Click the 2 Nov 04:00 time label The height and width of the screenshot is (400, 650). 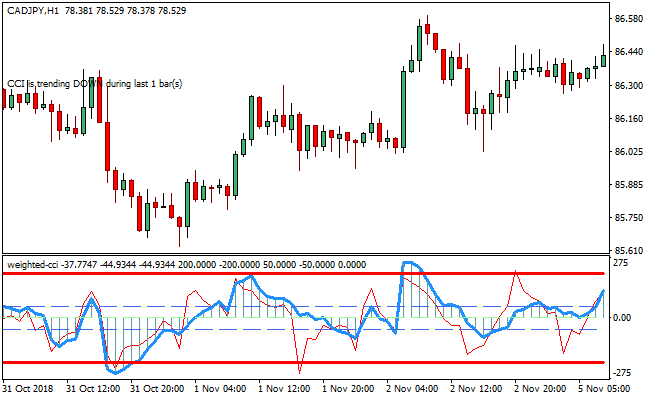(412, 389)
